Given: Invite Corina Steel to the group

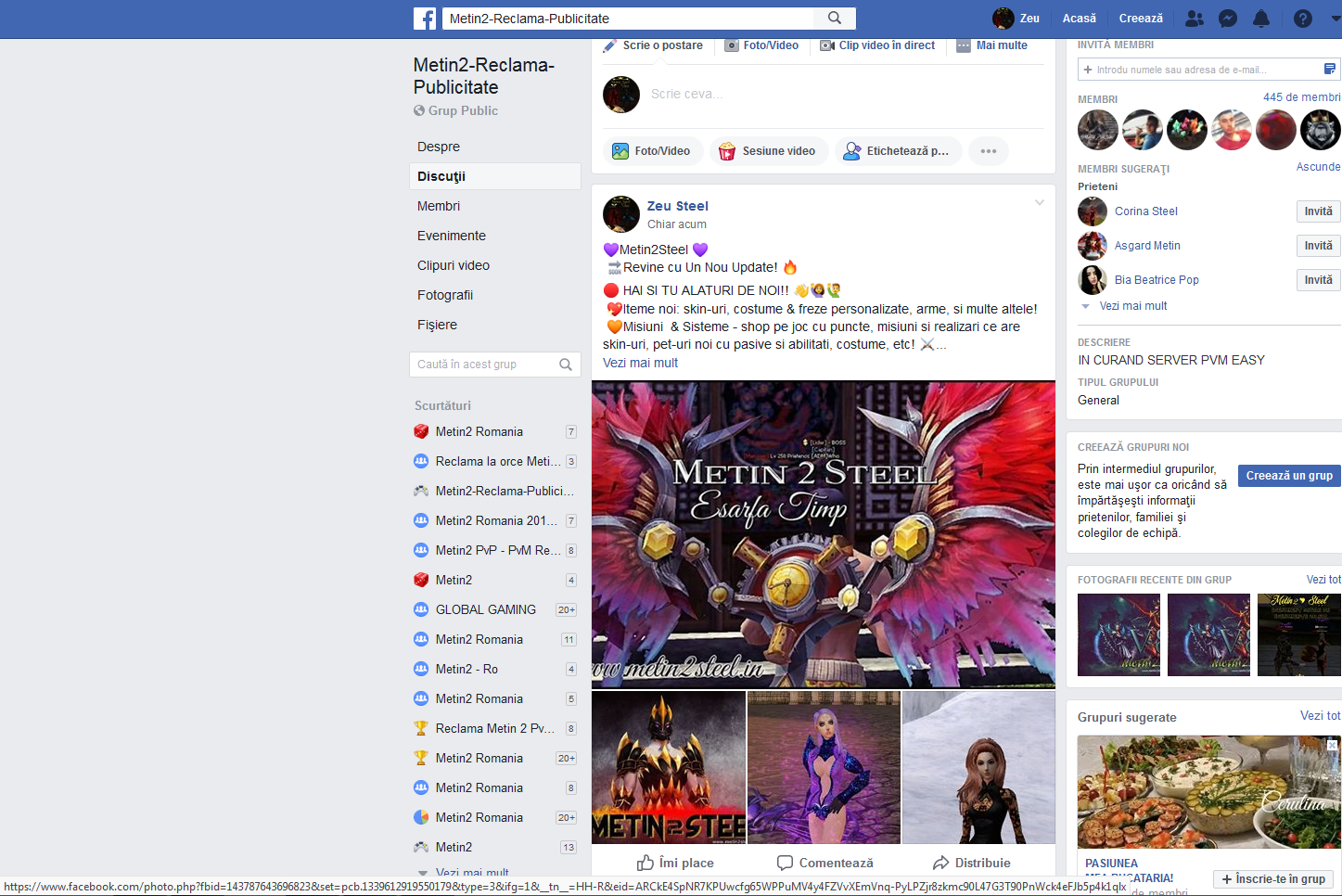Looking at the screenshot, I should (1318, 211).
